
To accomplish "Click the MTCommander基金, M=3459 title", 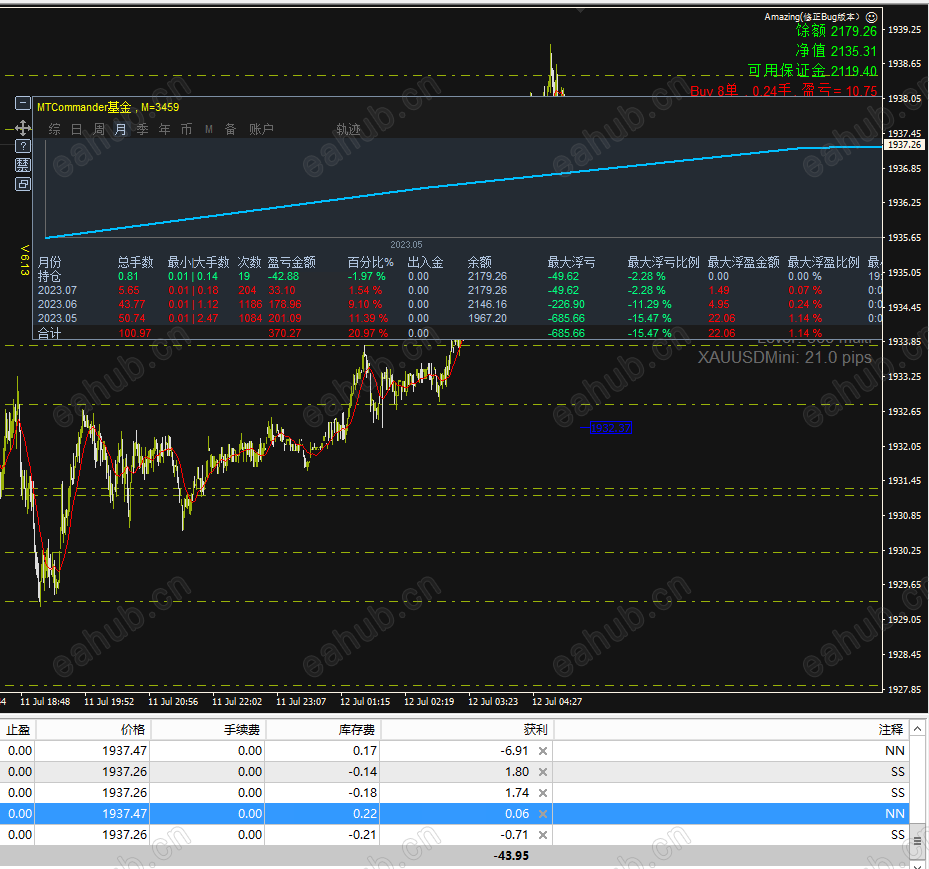I will pyautogui.click(x=108, y=107).
